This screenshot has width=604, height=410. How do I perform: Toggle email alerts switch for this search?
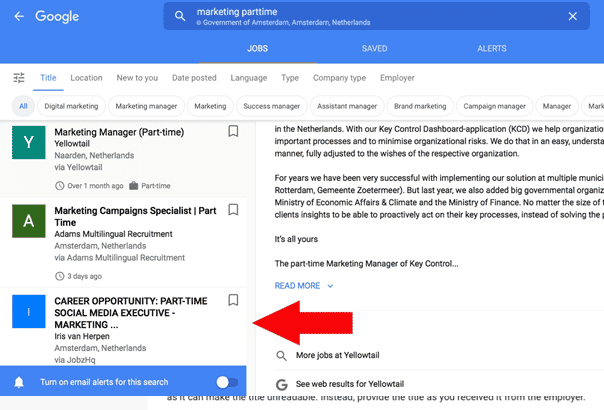point(227,382)
